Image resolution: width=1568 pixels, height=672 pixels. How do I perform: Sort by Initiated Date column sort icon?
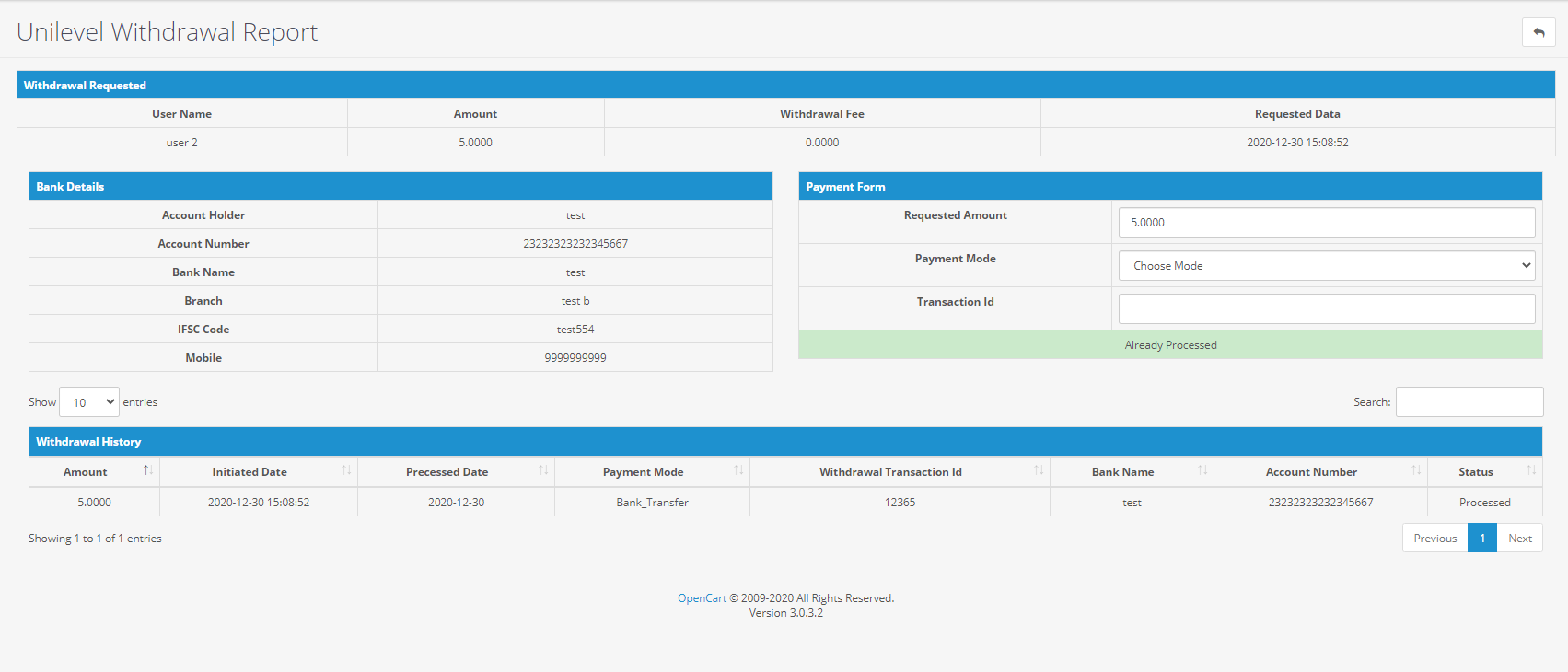click(346, 471)
